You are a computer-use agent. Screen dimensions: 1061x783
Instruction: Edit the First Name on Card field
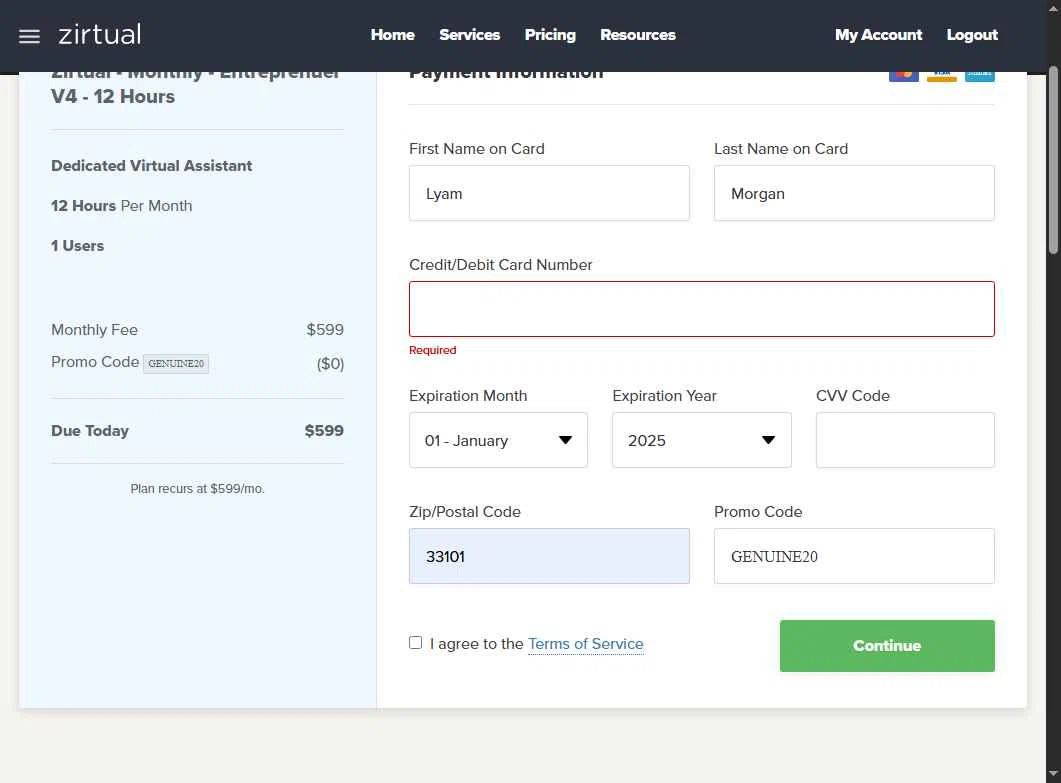[549, 193]
